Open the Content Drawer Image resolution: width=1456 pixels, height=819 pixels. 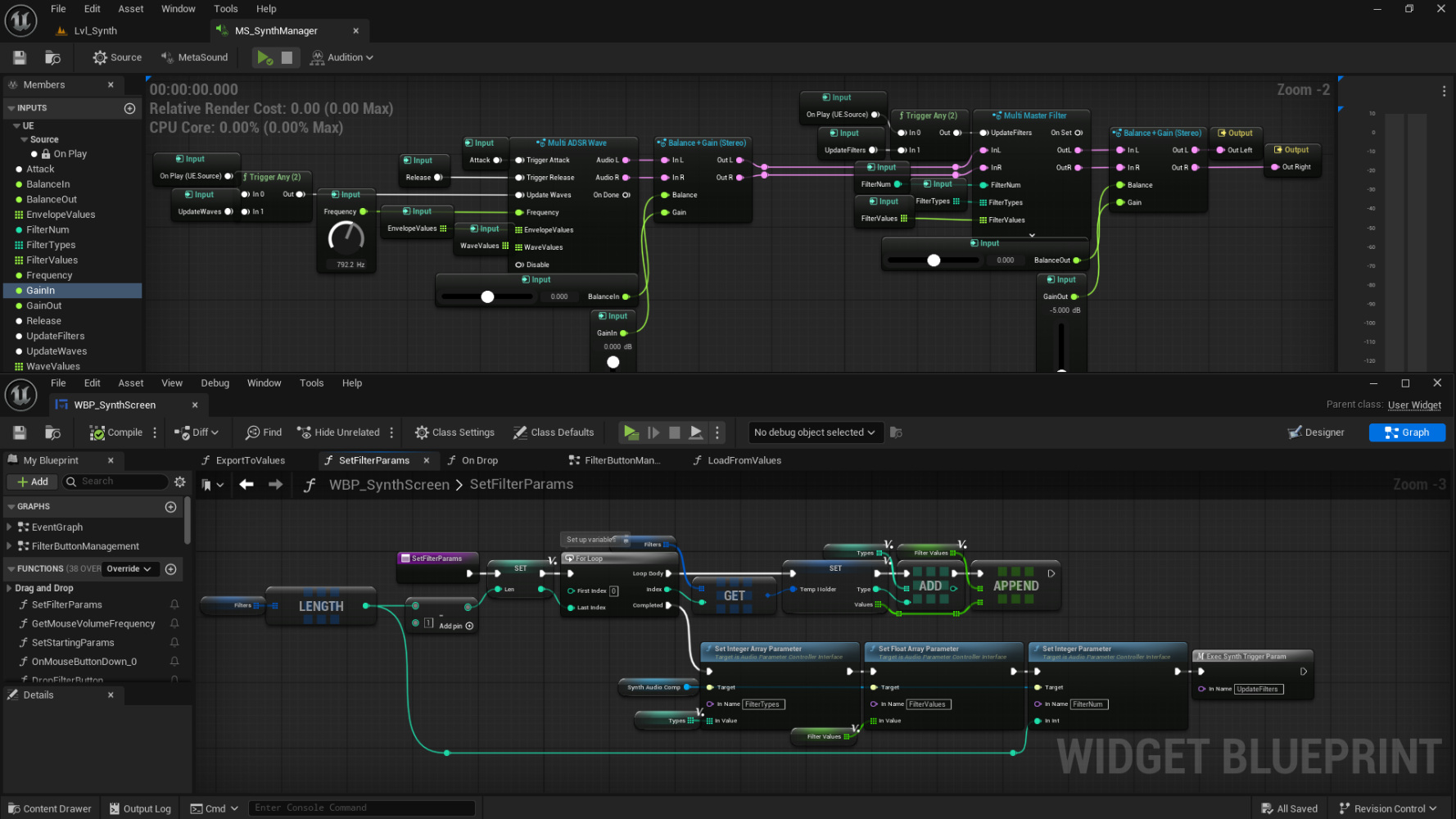(50, 808)
